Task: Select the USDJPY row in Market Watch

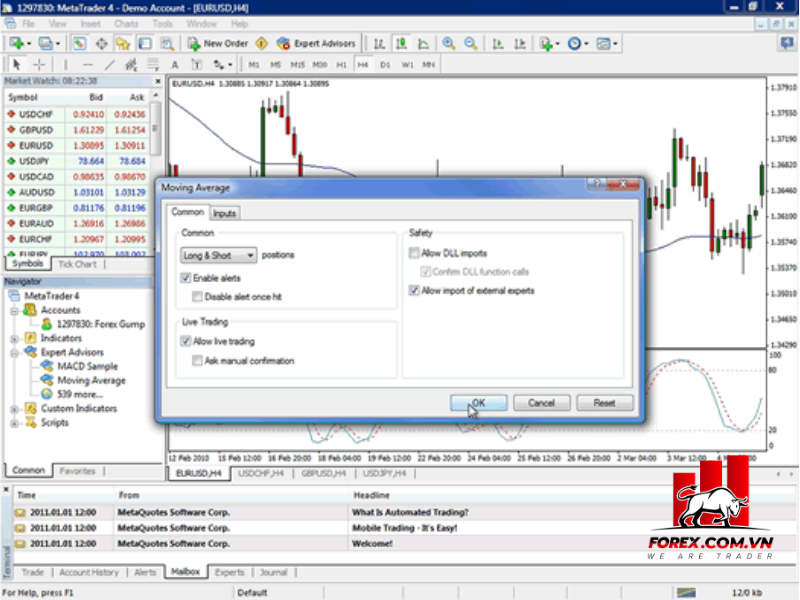Action: 77,161
